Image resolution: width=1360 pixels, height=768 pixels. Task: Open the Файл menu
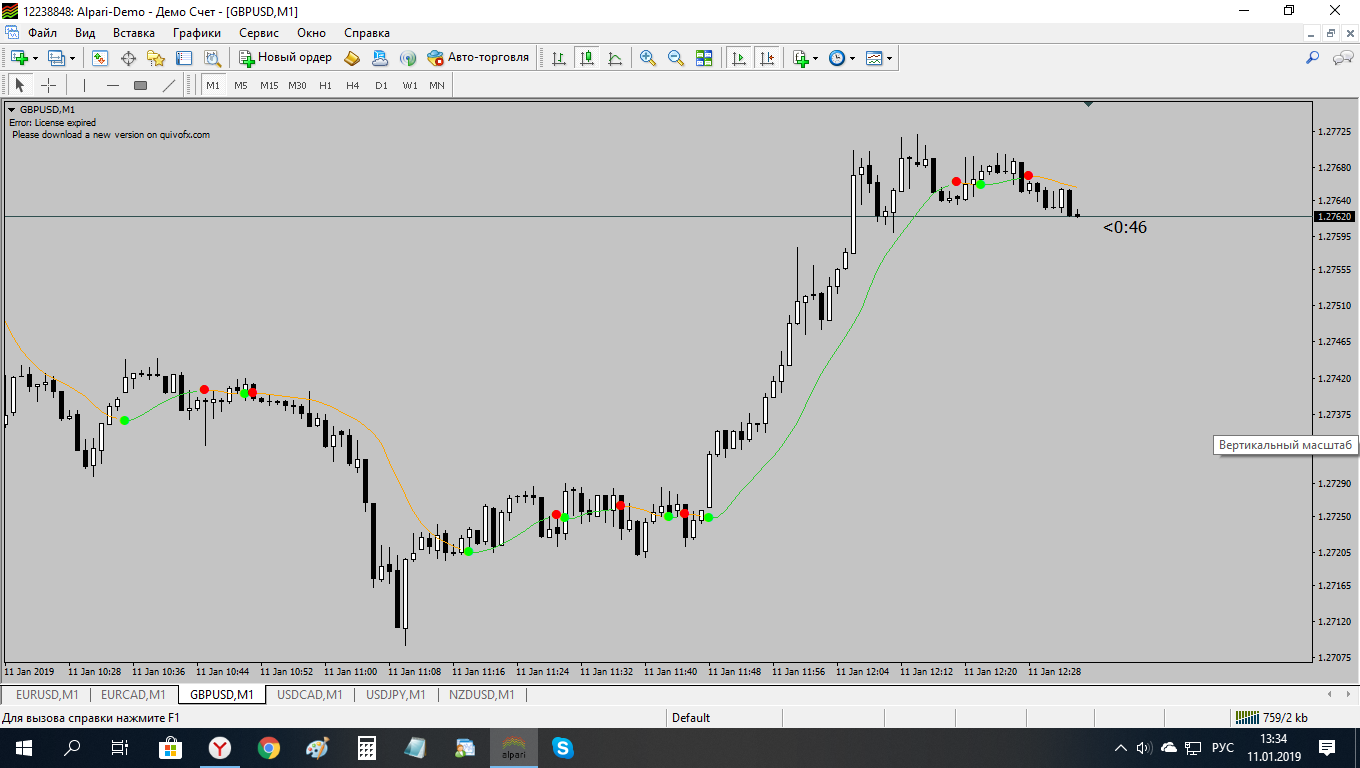42,32
